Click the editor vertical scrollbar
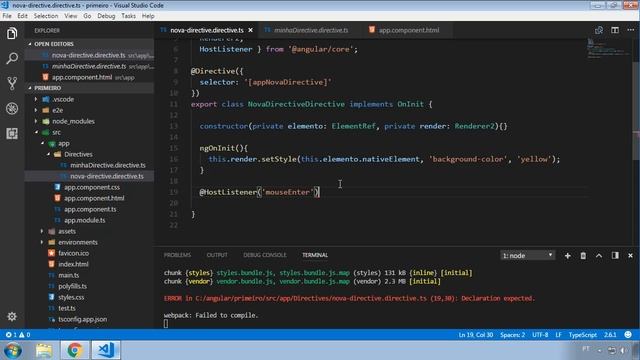This screenshot has width=640, height=360. 636,111
